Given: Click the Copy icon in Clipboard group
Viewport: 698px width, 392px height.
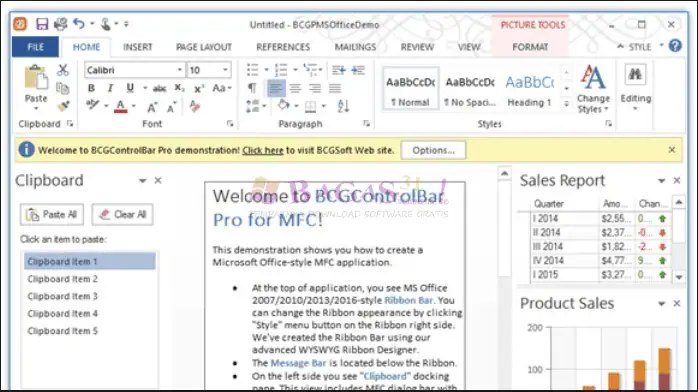Looking at the screenshot, I should [x=63, y=88].
